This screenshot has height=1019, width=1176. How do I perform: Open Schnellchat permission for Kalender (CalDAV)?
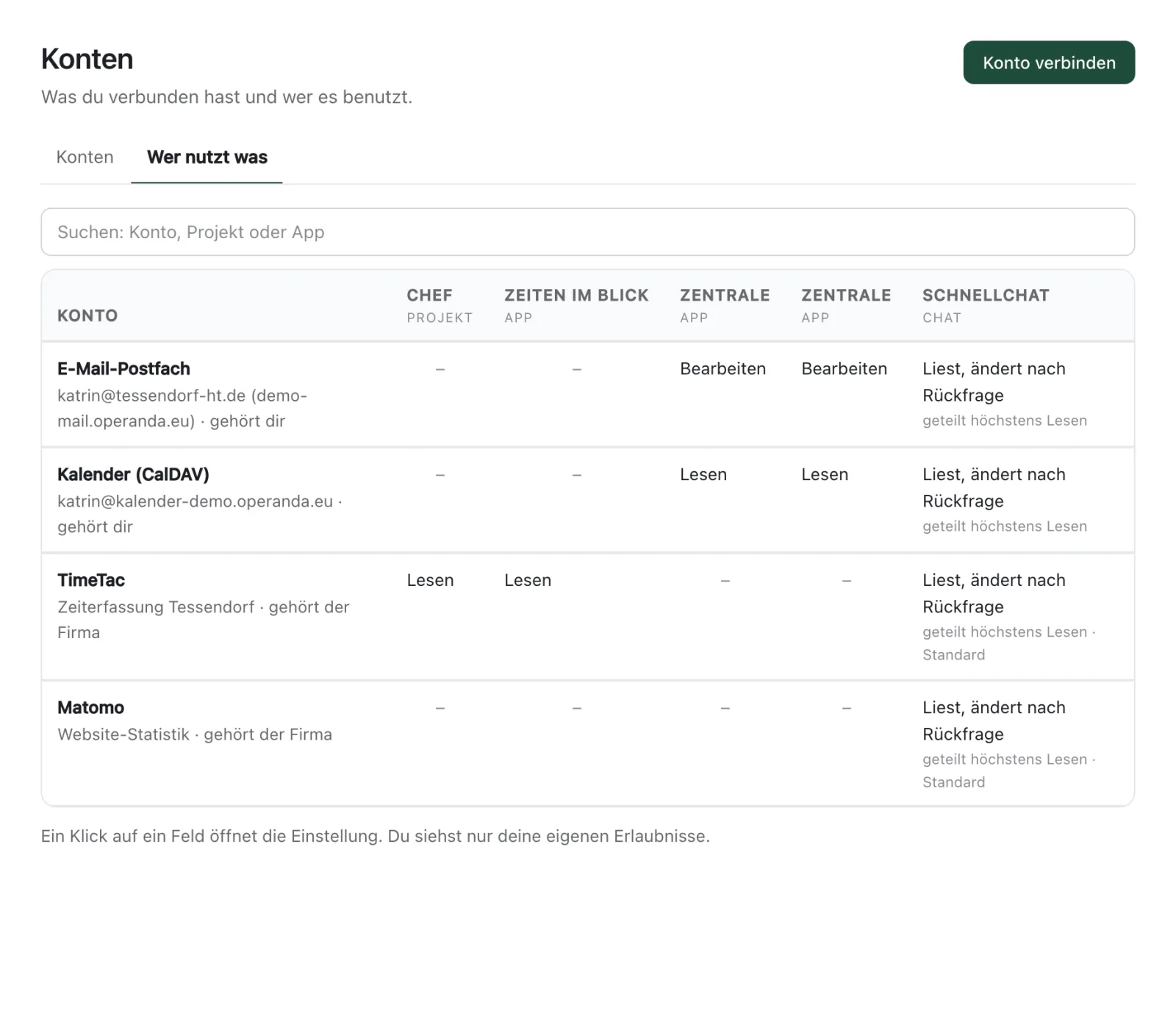pyautogui.click(x=1005, y=500)
